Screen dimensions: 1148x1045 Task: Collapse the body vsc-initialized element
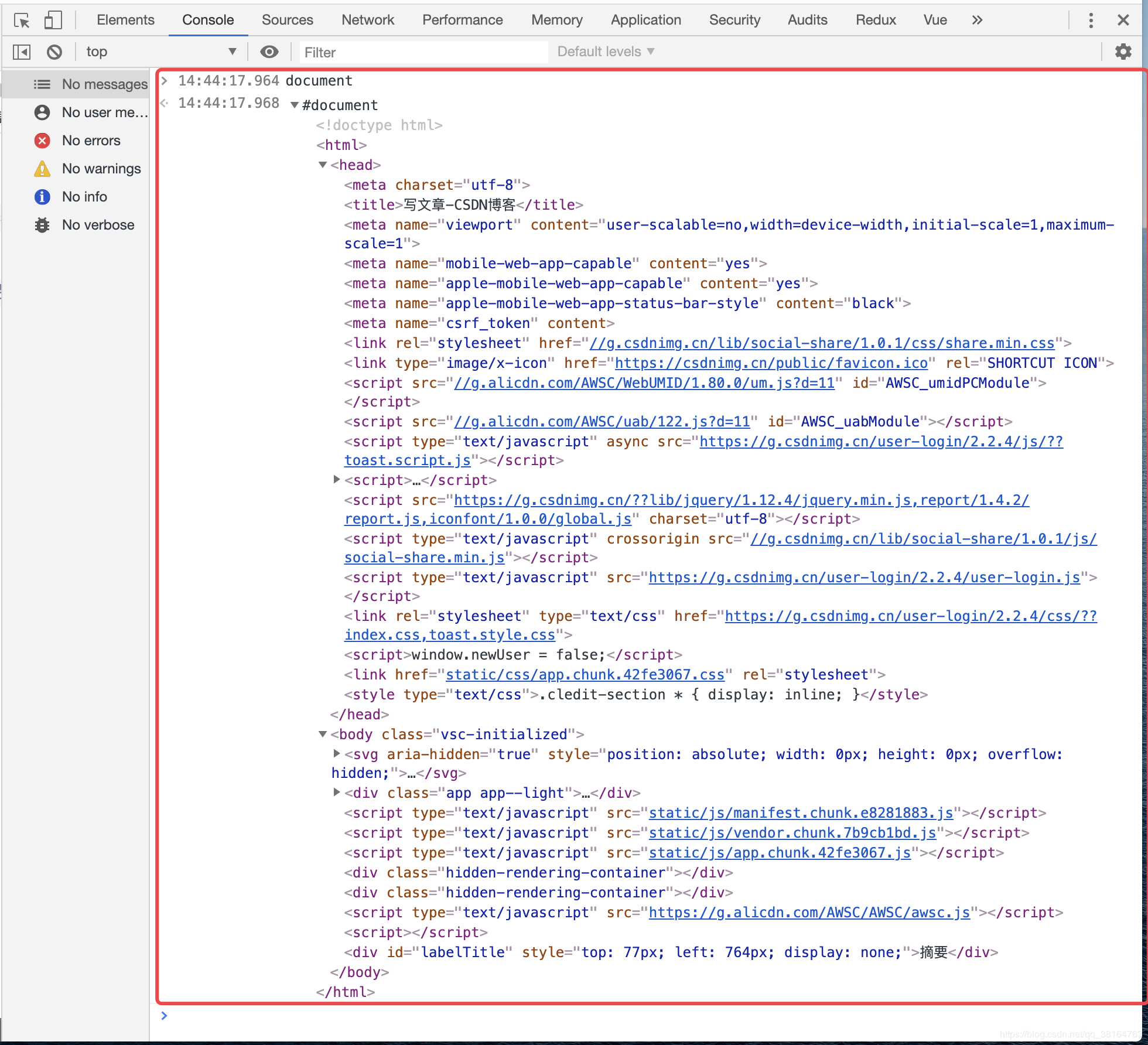322,735
